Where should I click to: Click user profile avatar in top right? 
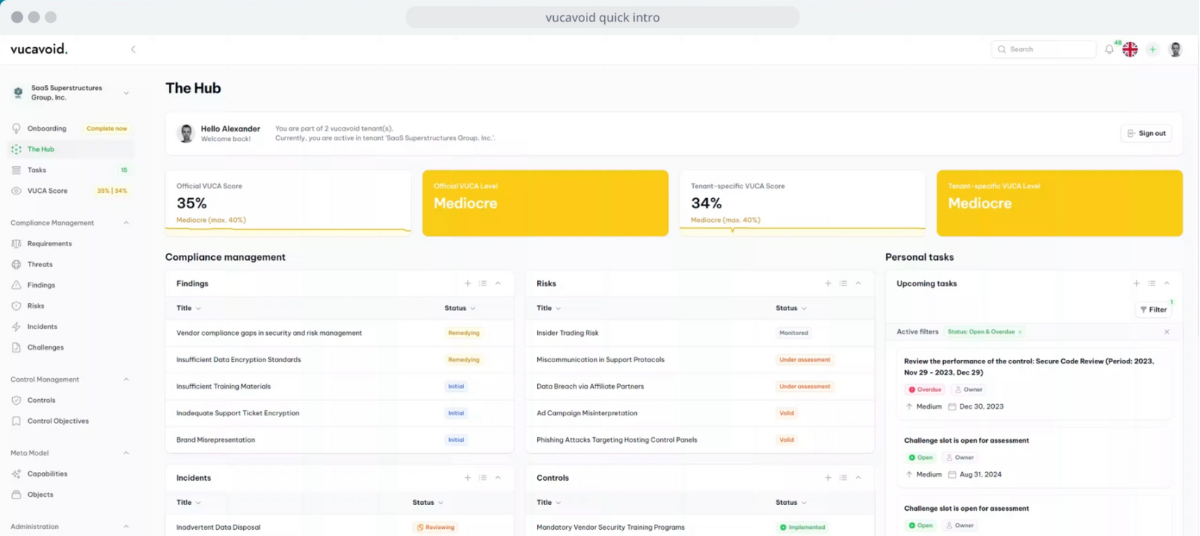point(1175,49)
